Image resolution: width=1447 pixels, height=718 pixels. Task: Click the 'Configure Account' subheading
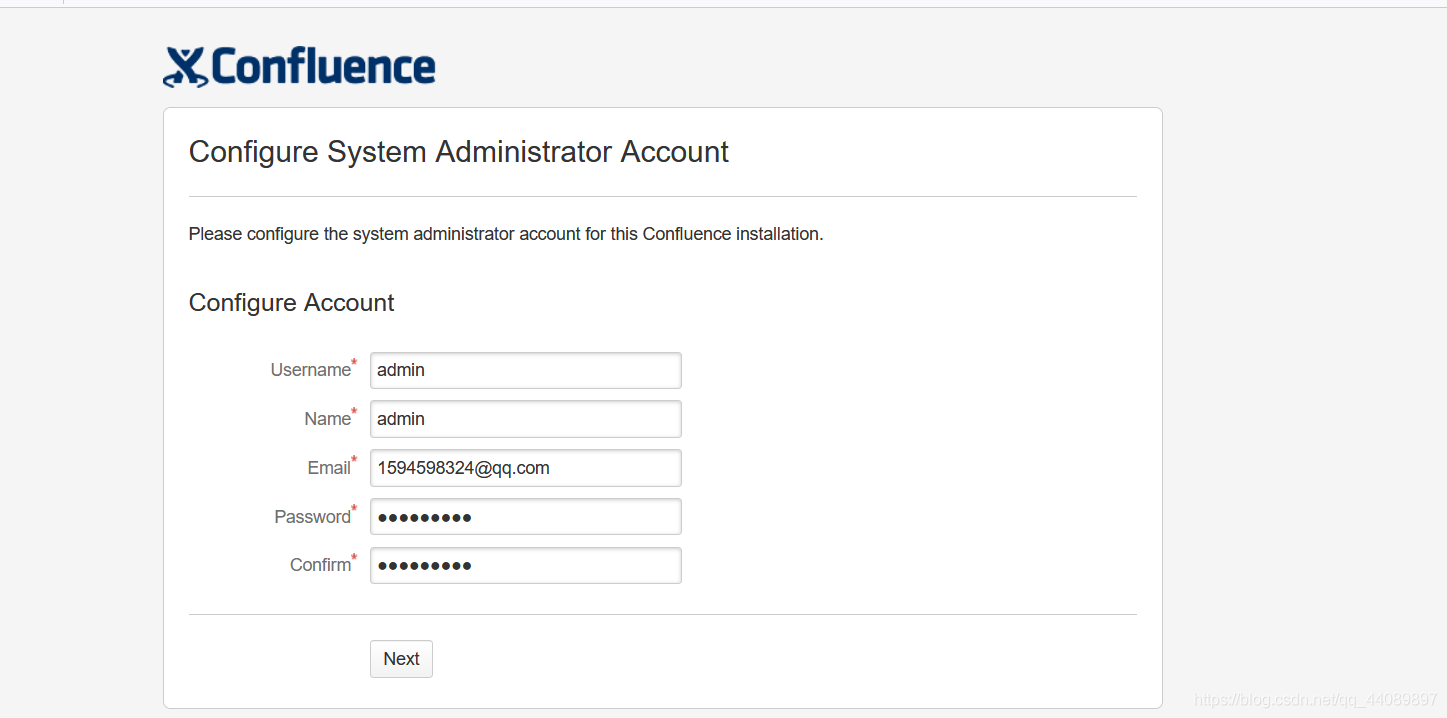click(292, 303)
